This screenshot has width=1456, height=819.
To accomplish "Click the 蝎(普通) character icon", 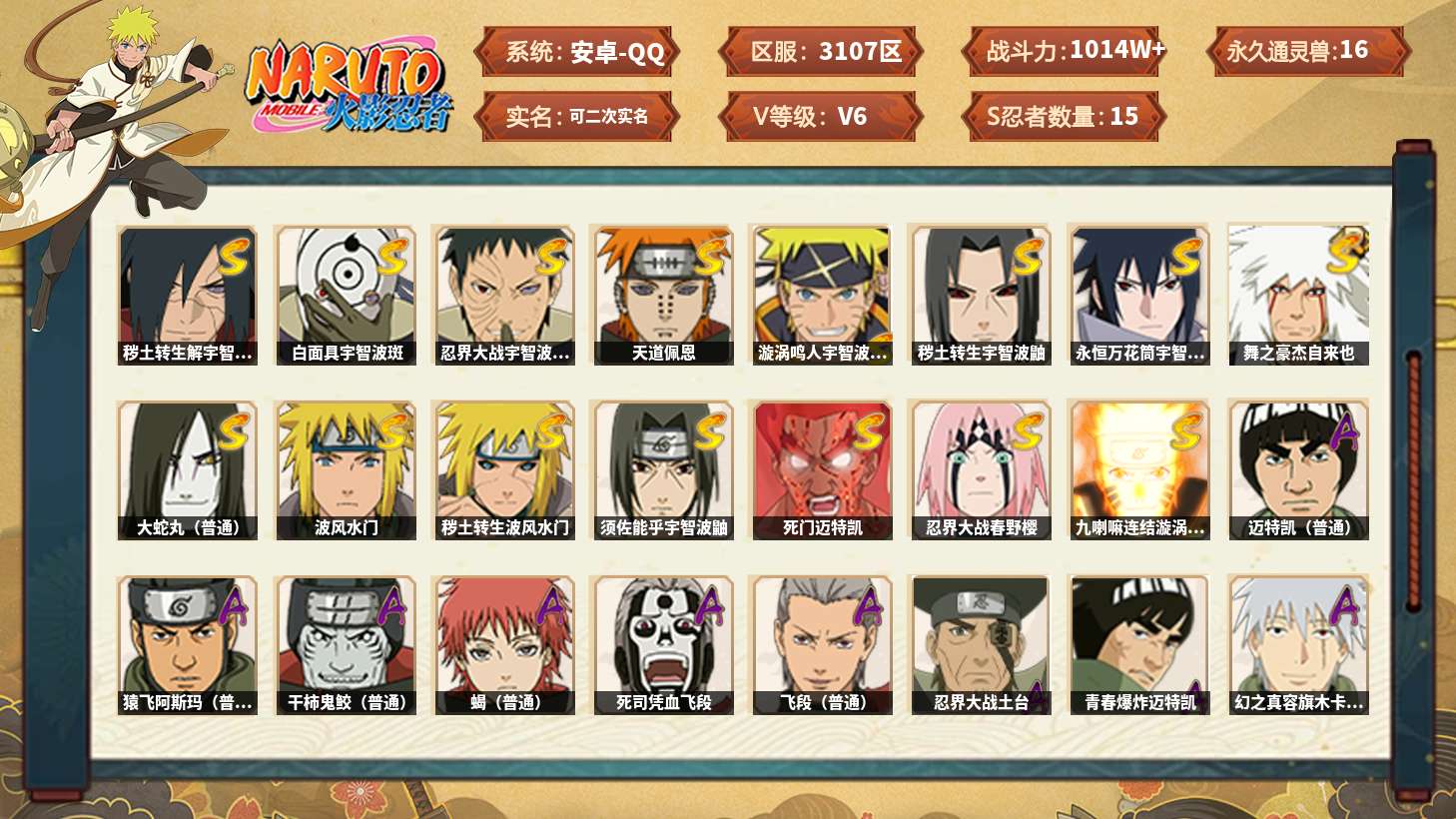I will (x=505, y=645).
